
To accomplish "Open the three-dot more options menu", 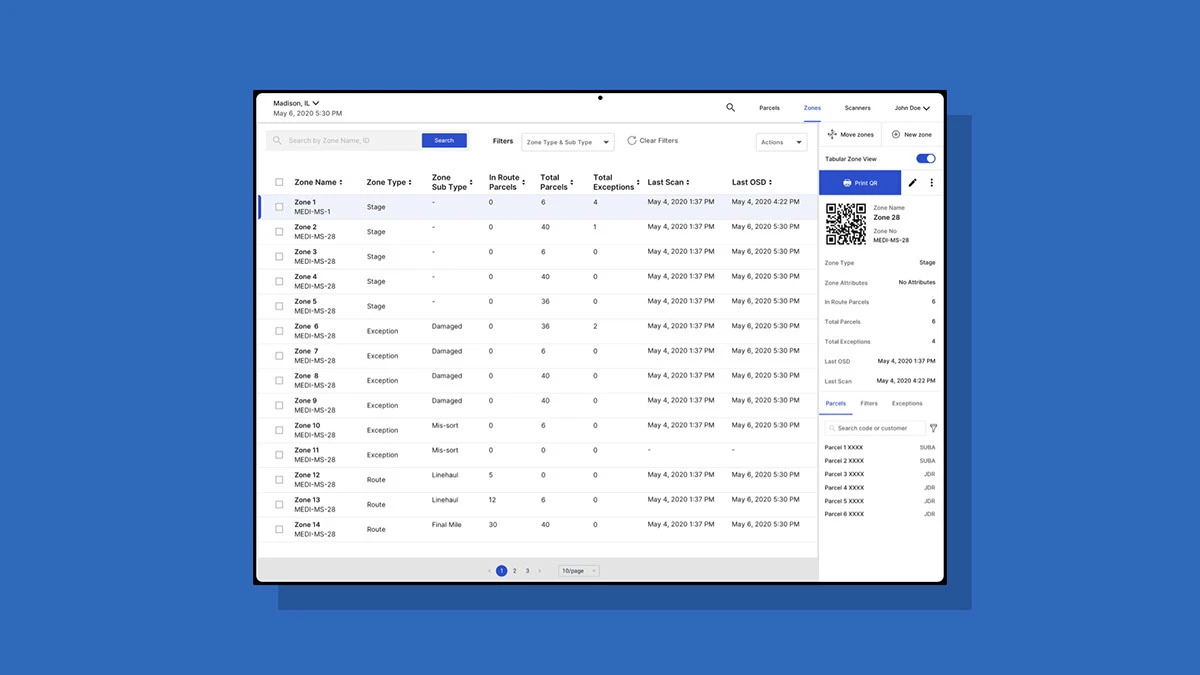I will (932, 183).
